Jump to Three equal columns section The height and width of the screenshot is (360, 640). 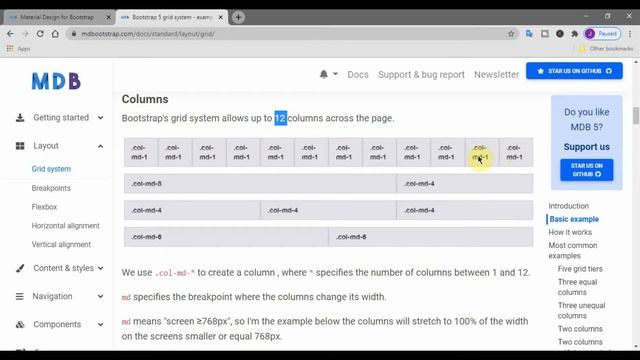tap(578, 287)
